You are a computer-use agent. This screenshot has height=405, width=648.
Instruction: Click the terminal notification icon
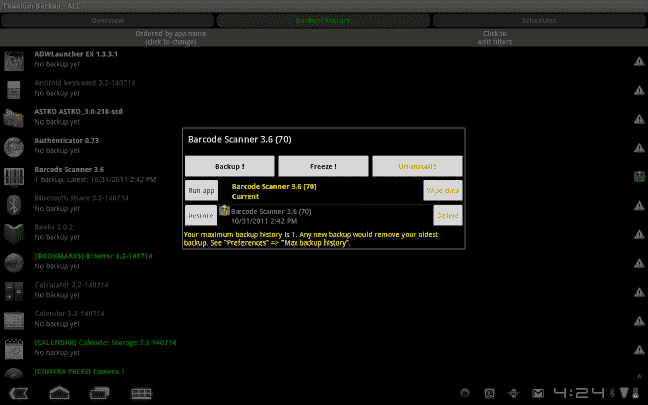[x=489, y=393]
